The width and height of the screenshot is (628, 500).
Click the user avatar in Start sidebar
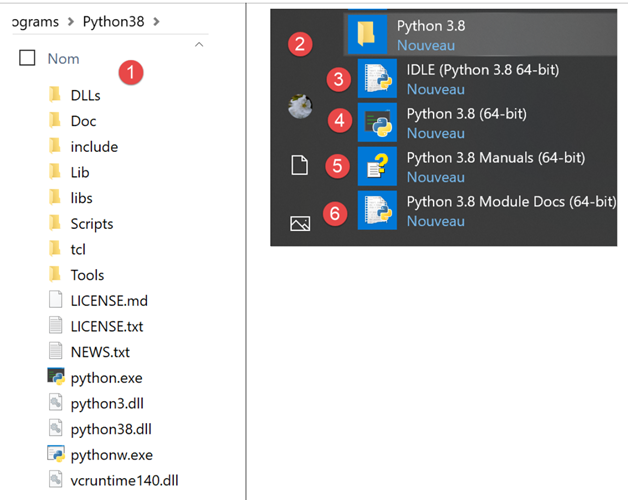pyautogui.click(x=299, y=108)
